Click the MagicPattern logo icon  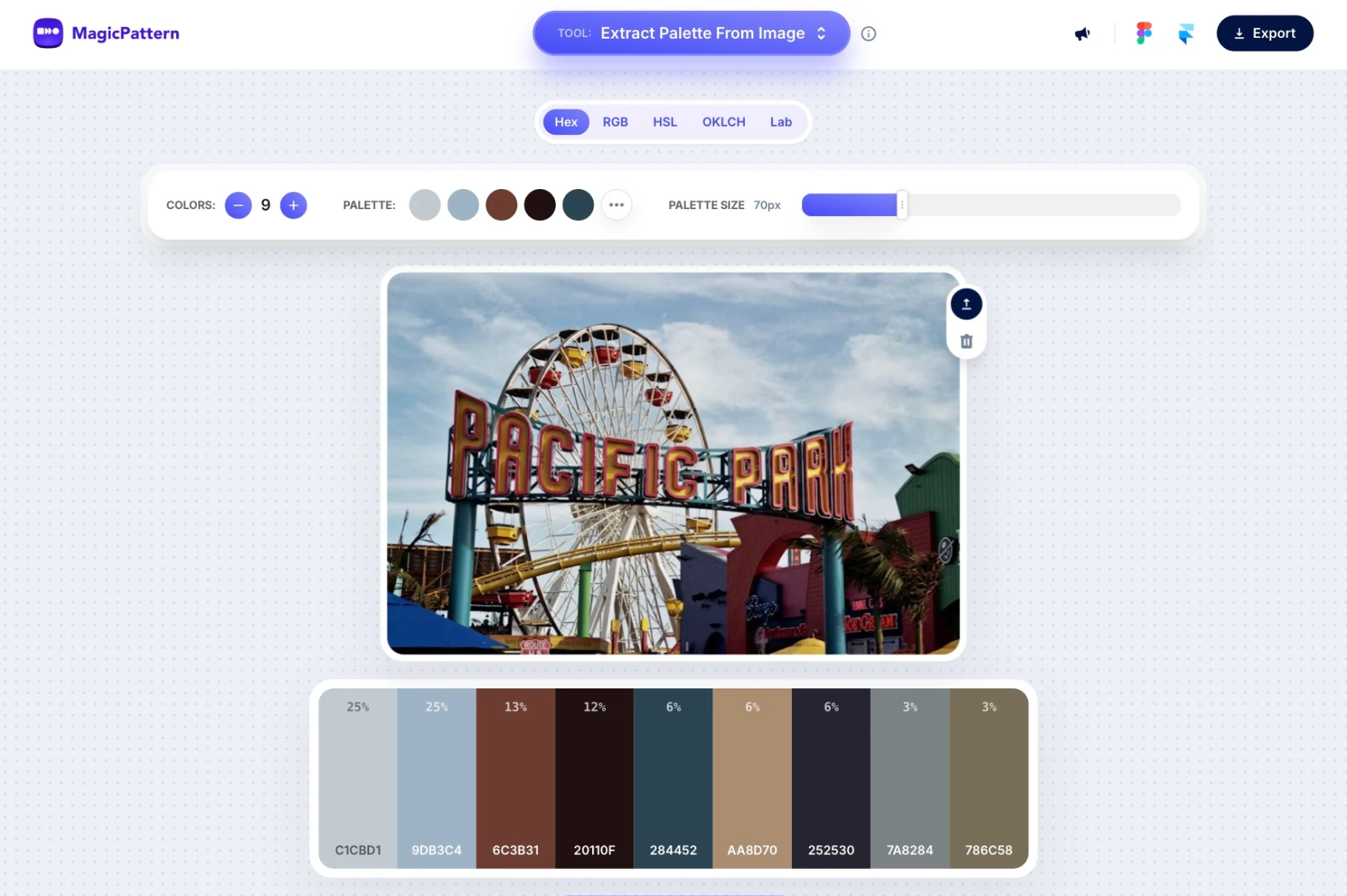pos(48,33)
